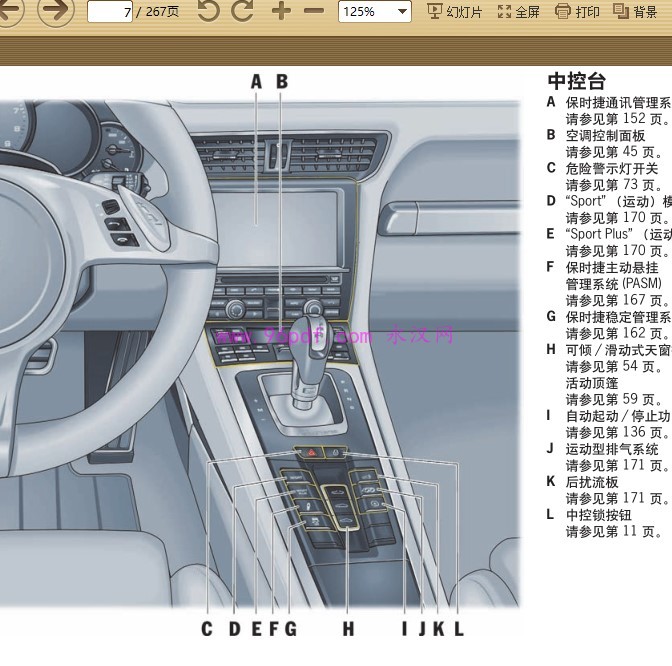
Task: Select text 请参见第 59 页。
Action: [614, 400]
